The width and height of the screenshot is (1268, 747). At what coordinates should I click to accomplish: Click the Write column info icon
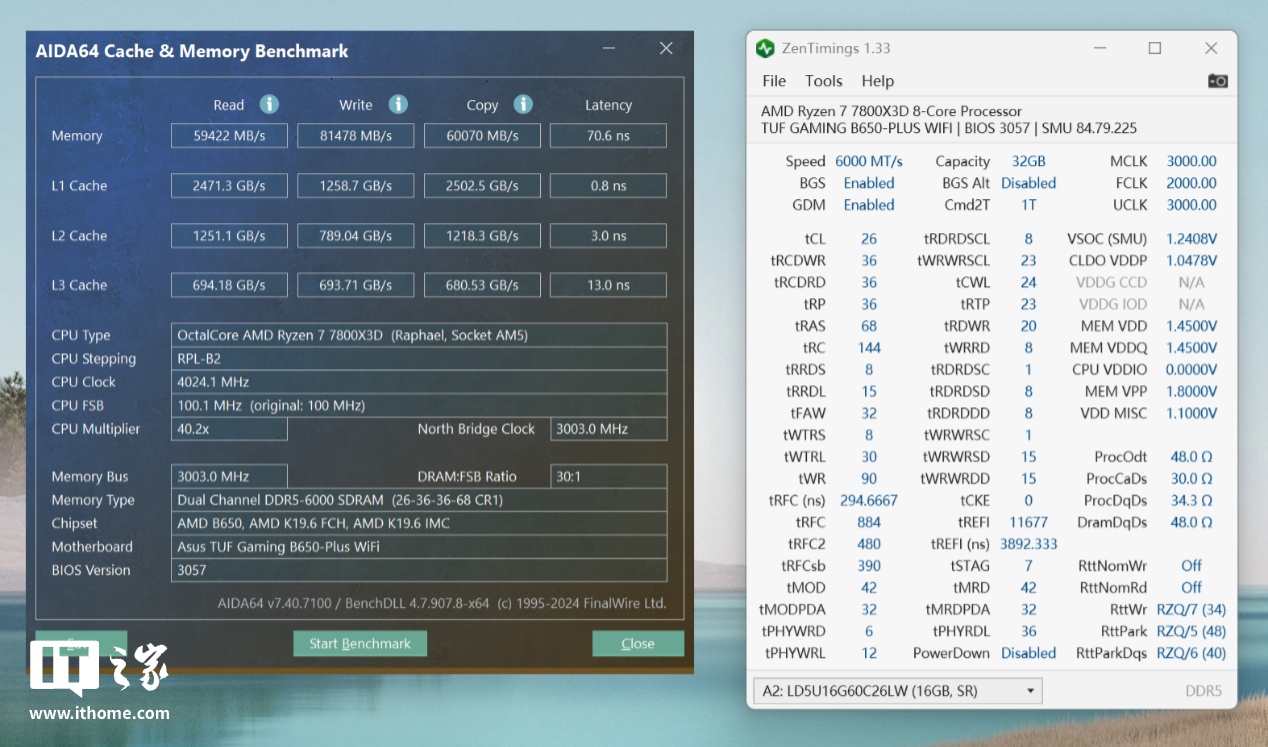tap(398, 105)
